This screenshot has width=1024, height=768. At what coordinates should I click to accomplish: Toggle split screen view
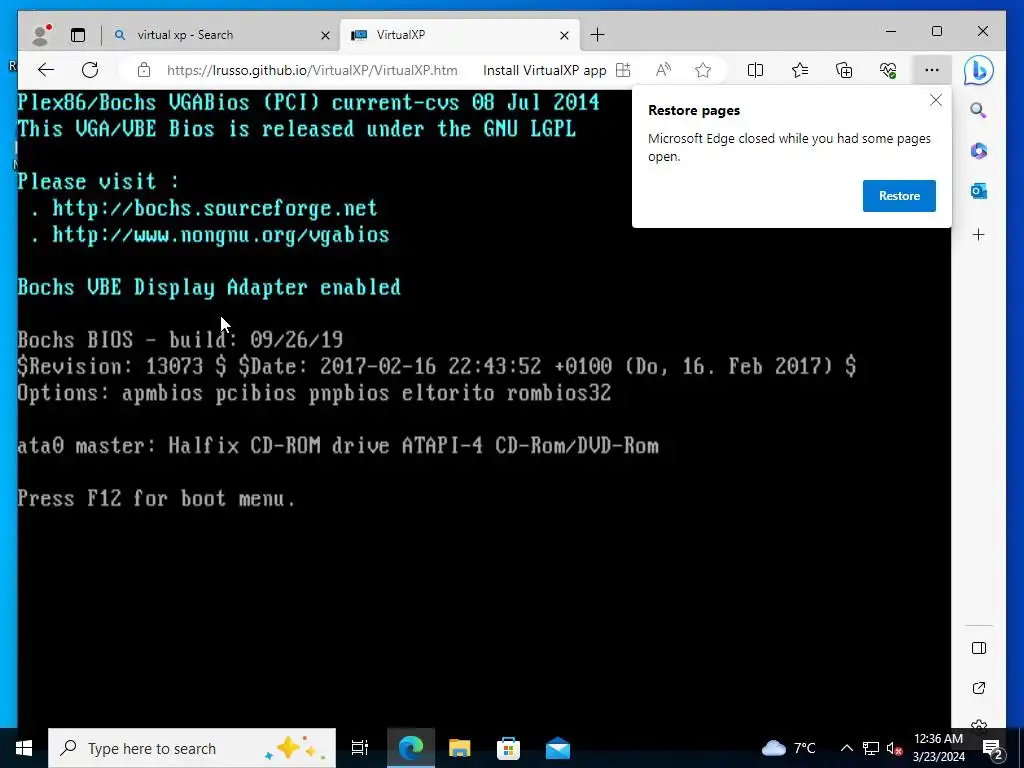tap(755, 70)
